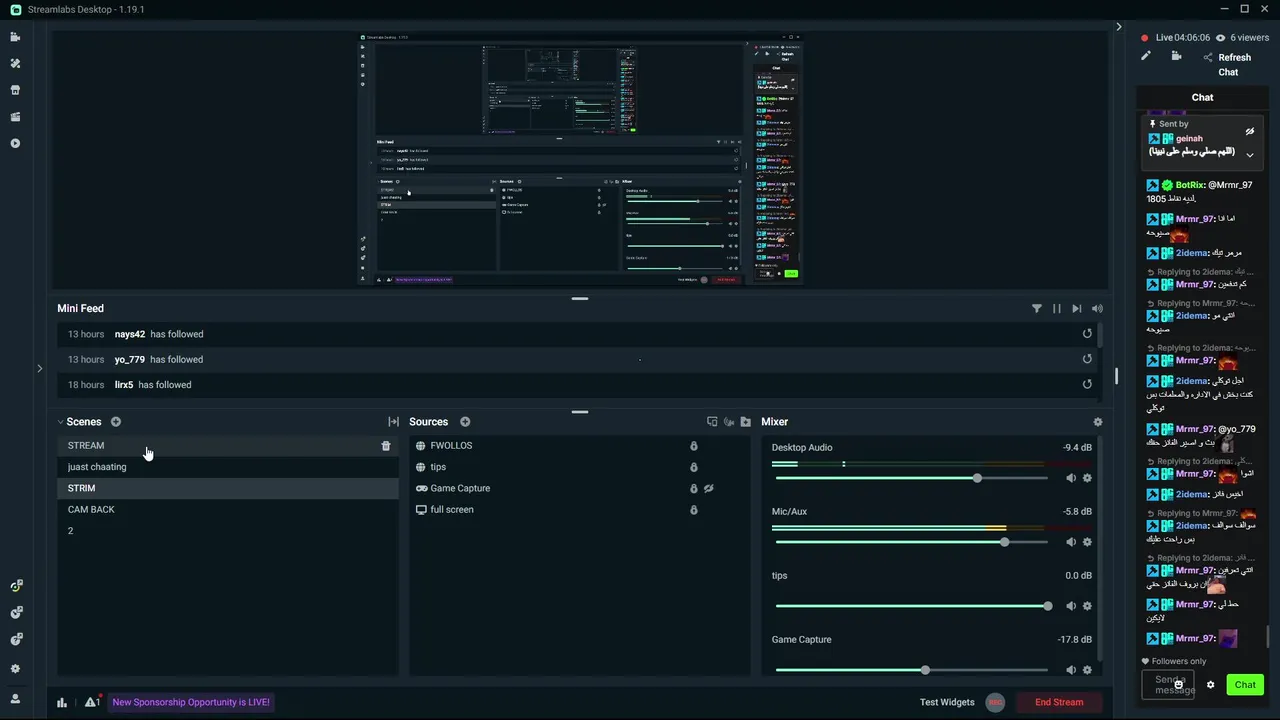Mute Game Capture audio in the Mixer
The height and width of the screenshot is (720, 1280).
point(1071,670)
